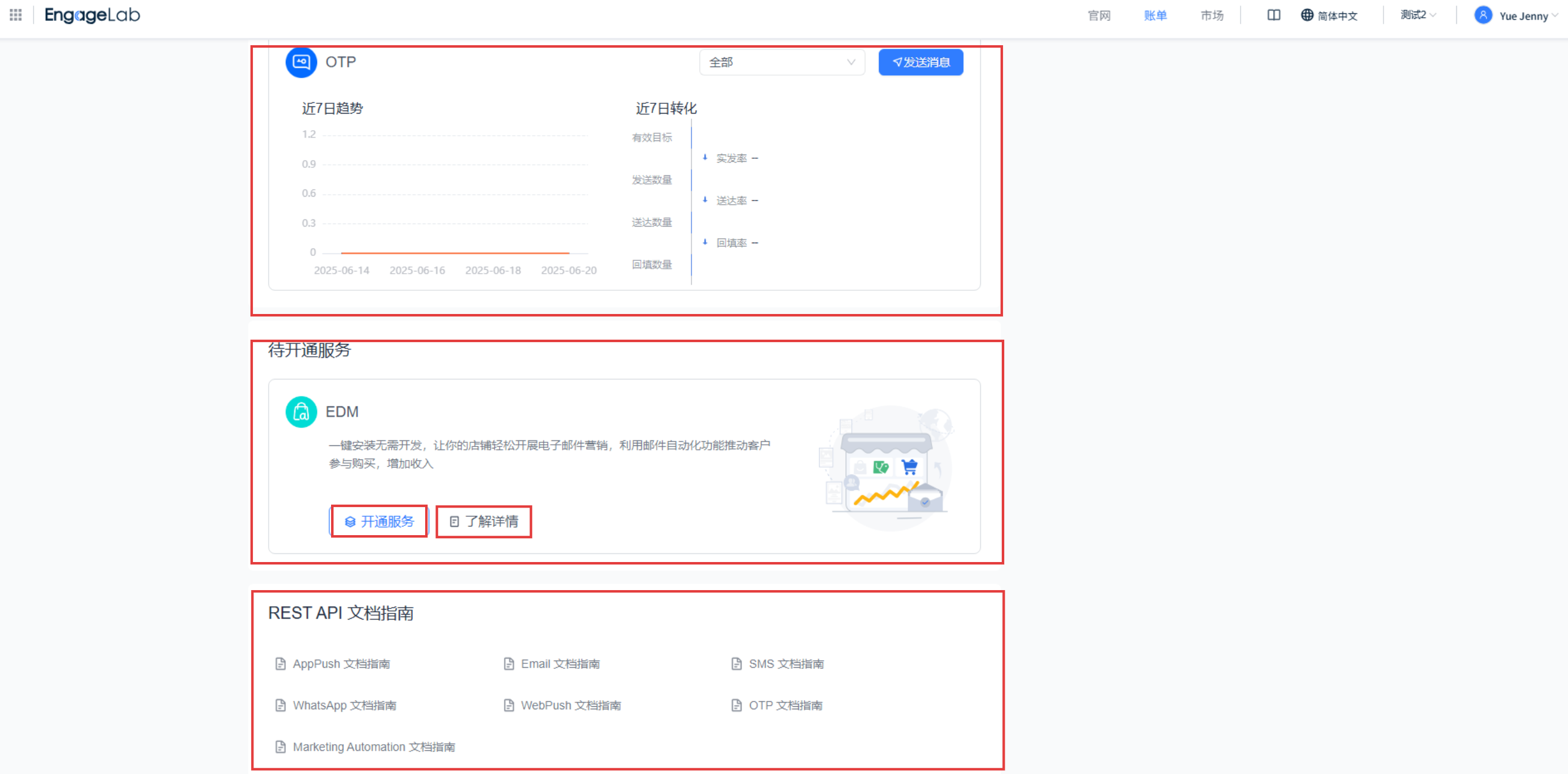Click the 2025-06-20 axis date

[569, 271]
